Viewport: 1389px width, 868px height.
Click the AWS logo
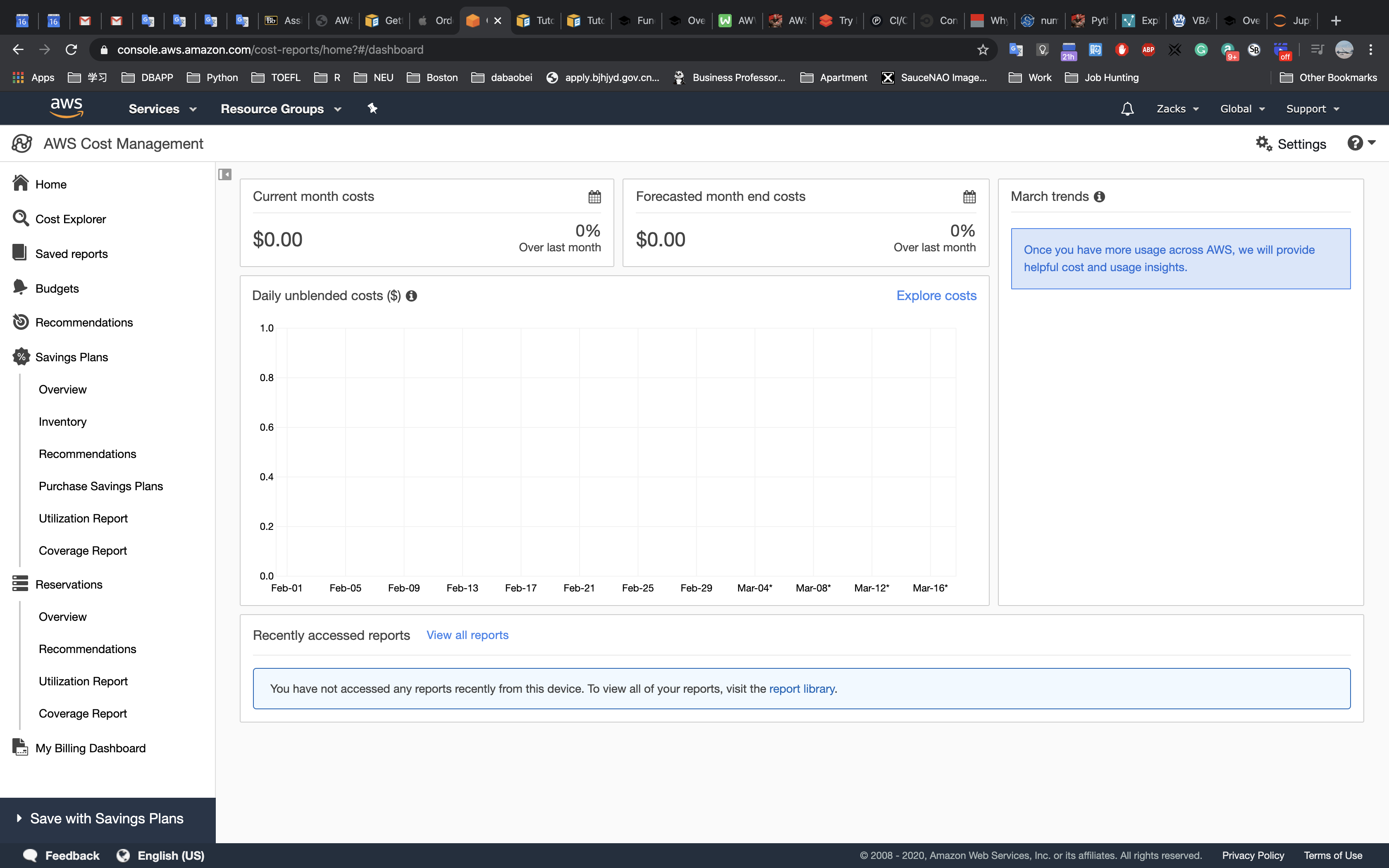click(x=67, y=107)
